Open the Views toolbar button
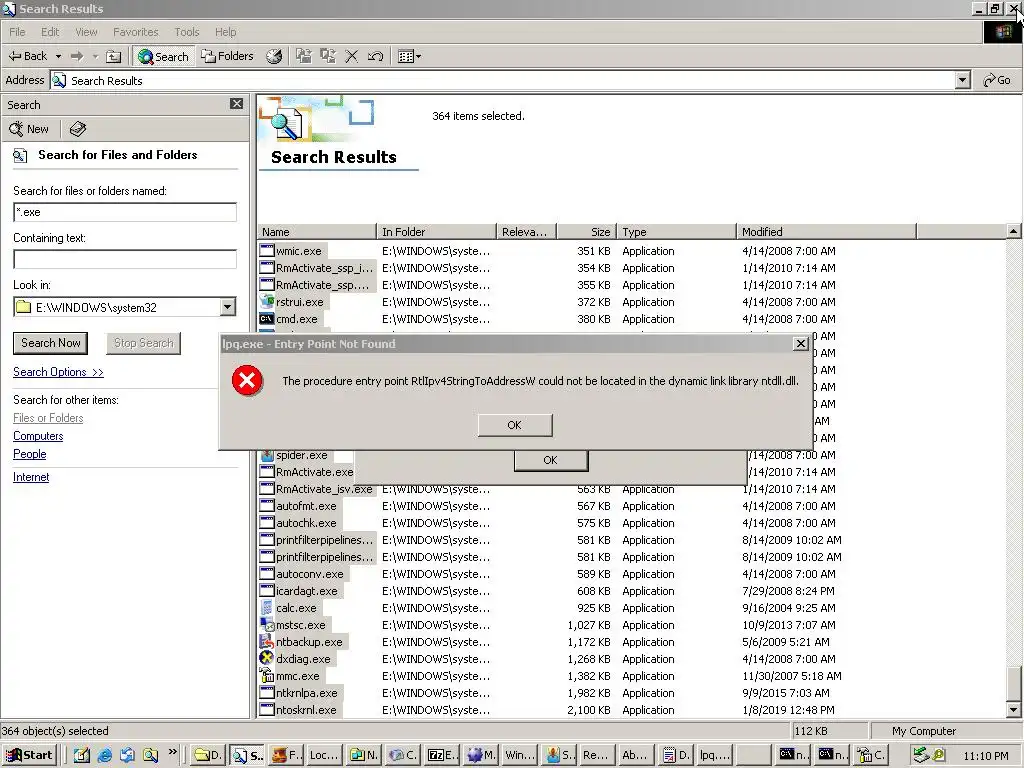Viewport: 1024px width, 768px height. point(406,57)
